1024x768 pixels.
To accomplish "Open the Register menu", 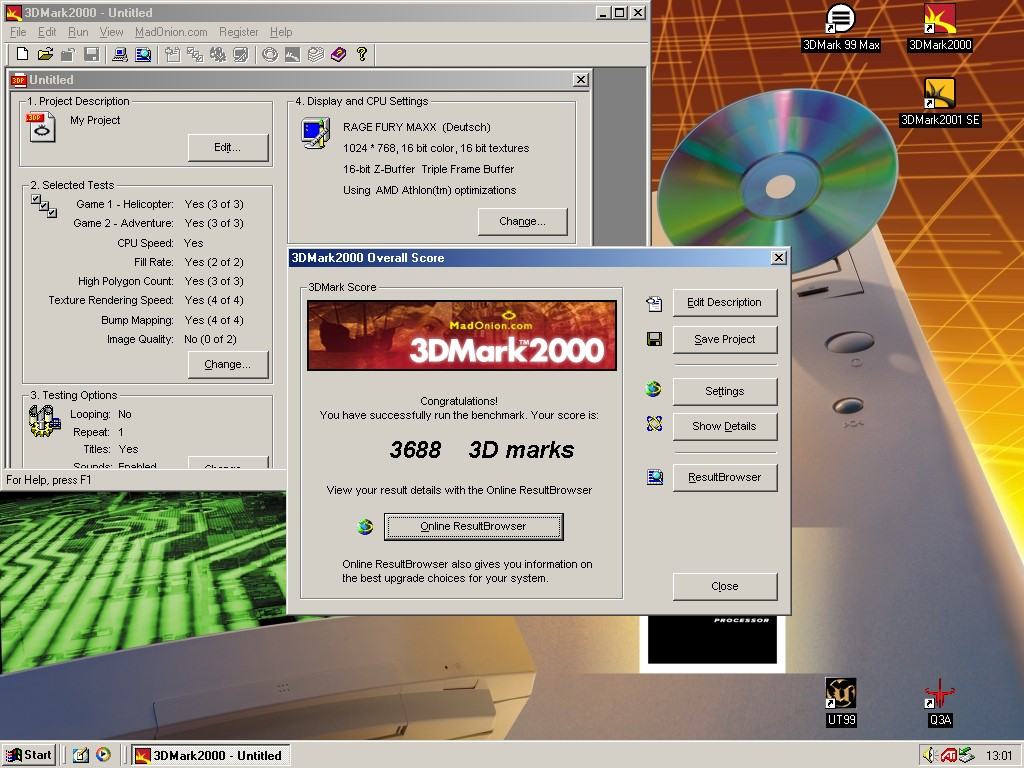I will 238,32.
